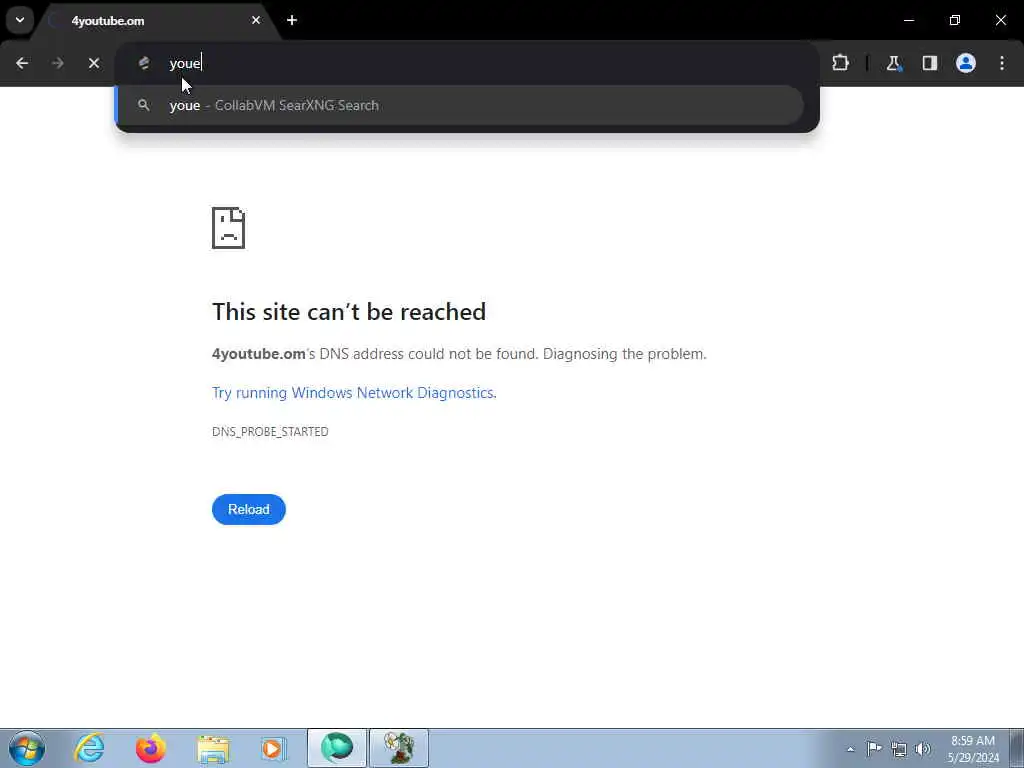Screen dimensions: 1024x768
Task: Open Chrome Labs flask icon
Action: 893,63
